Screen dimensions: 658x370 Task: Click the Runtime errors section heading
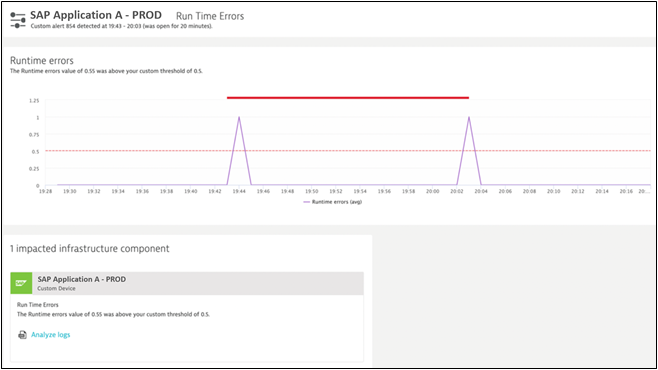tap(42, 60)
